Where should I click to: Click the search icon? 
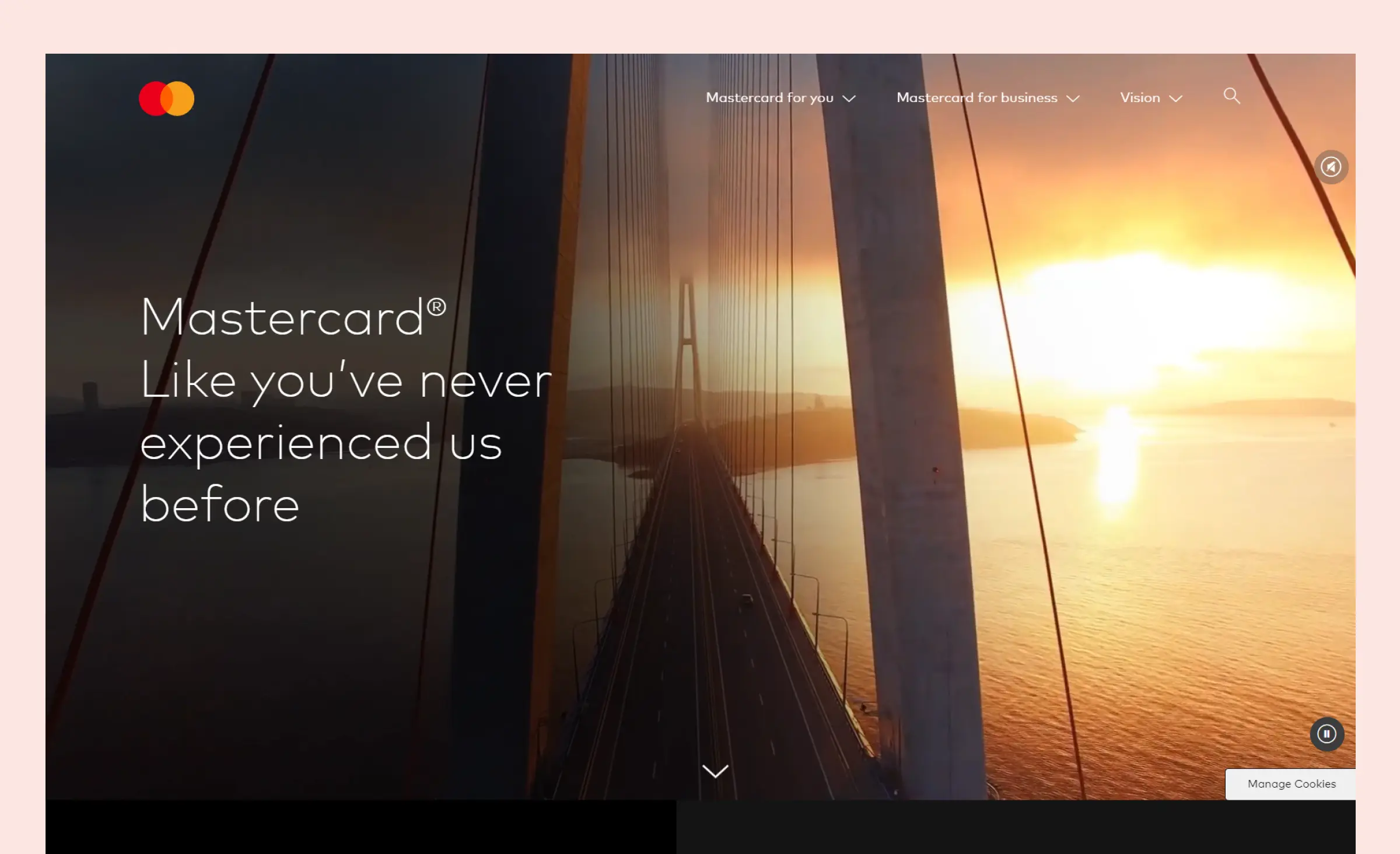pyautogui.click(x=1231, y=96)
